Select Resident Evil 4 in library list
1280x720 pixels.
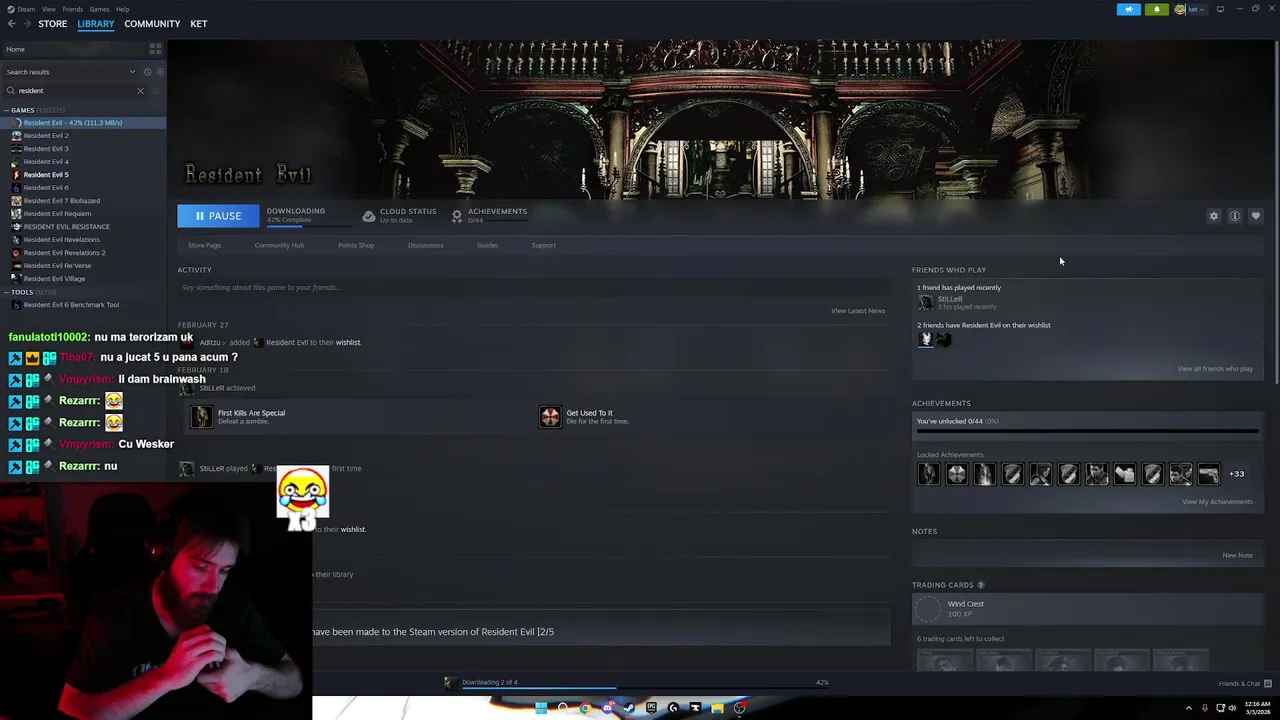pyautogui.click(x=46, y=161)
